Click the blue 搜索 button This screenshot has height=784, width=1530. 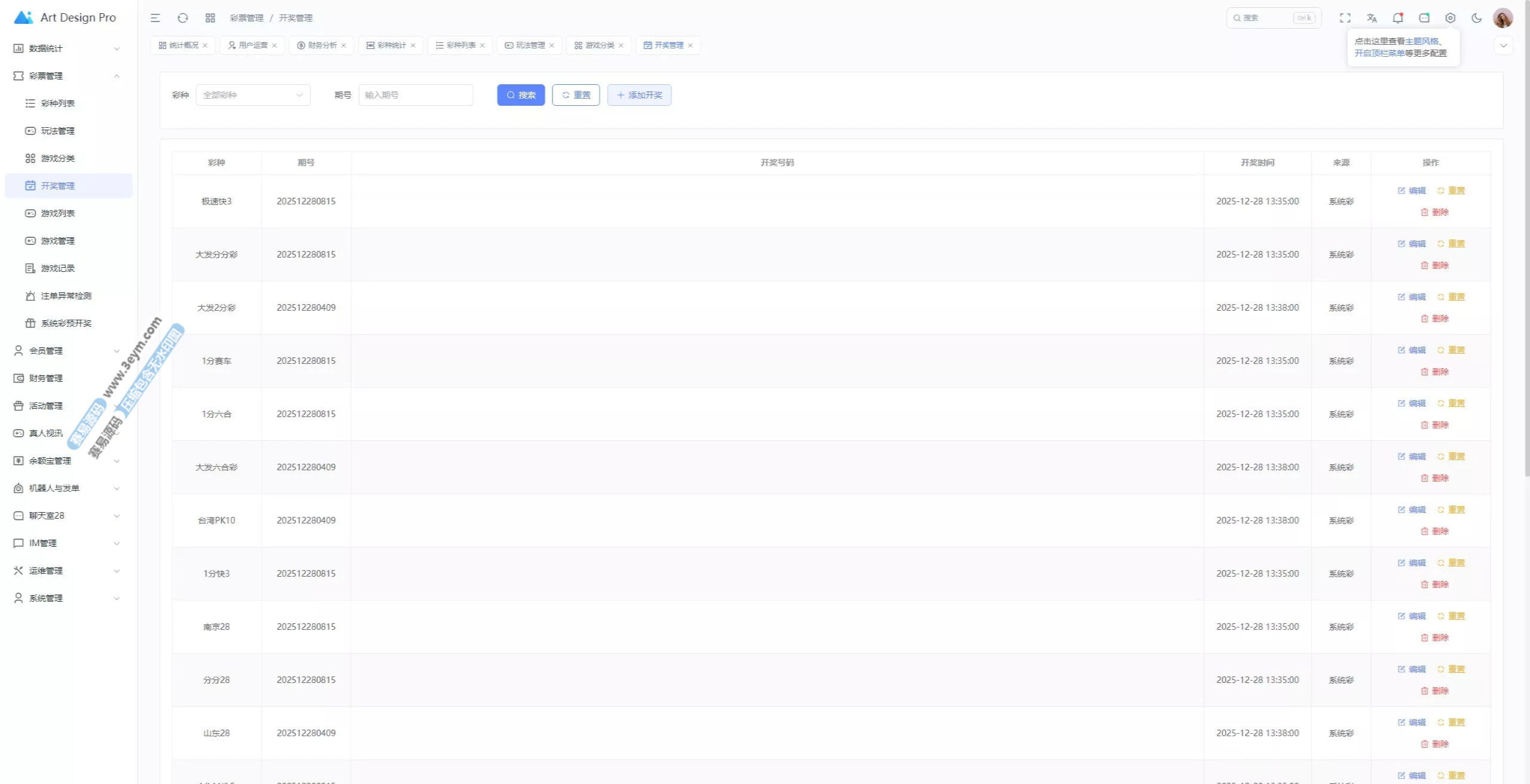click(x=521, y=95)
